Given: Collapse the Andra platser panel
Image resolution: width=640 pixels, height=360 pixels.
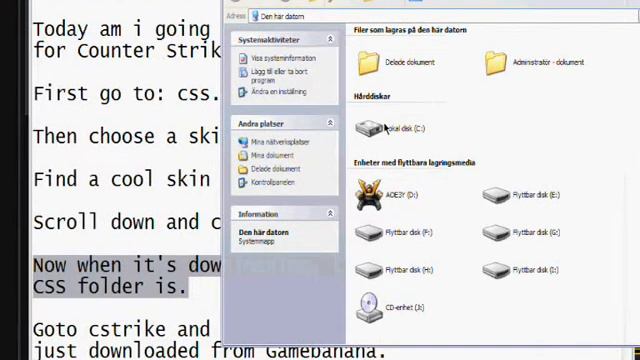Looking at the screenshot, I should click(330, 123).
